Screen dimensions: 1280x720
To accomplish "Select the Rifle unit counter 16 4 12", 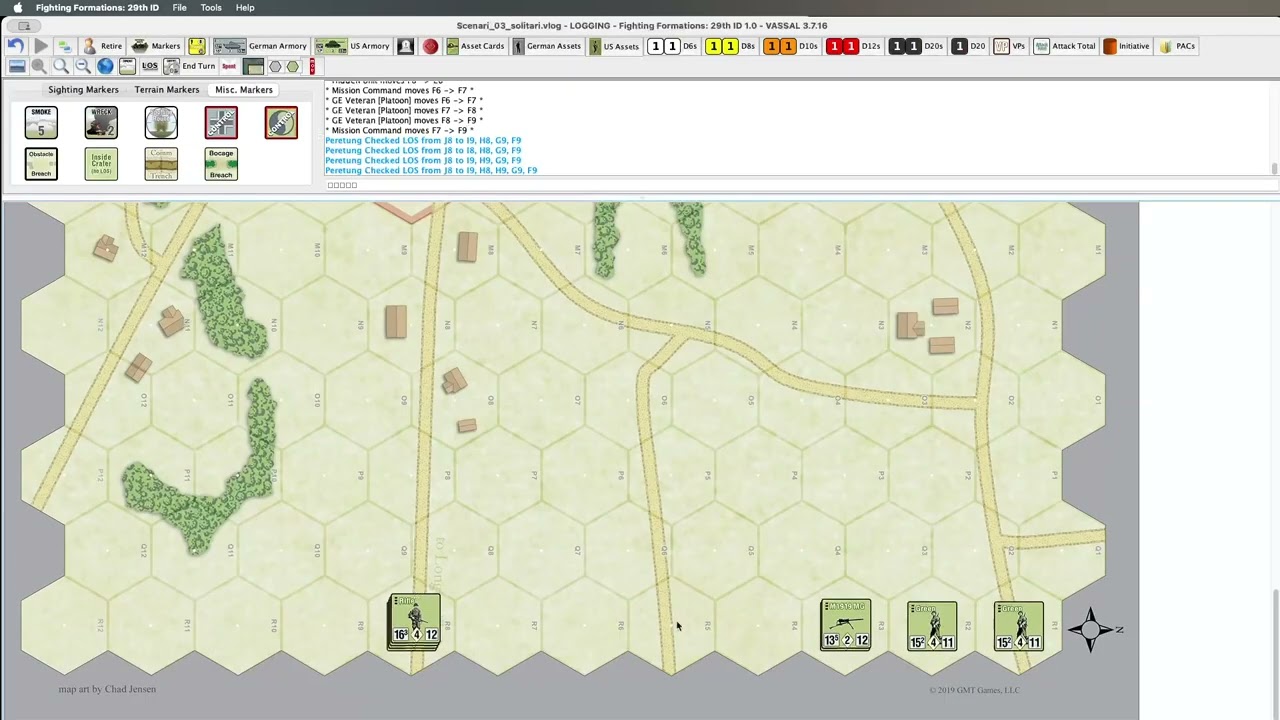I will [414, 621].
